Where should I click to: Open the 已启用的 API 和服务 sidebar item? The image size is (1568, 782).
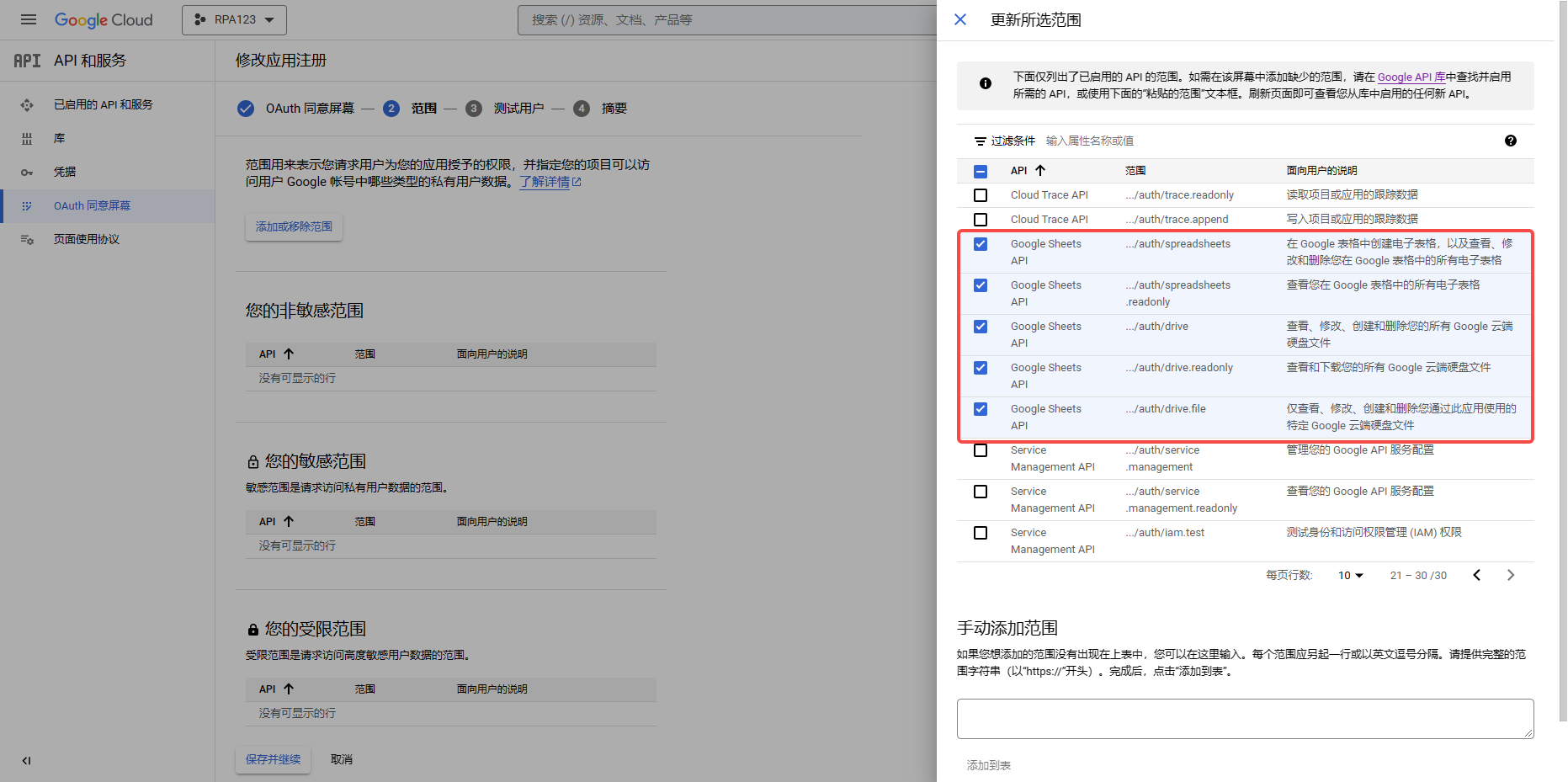[x=104, y=104]
